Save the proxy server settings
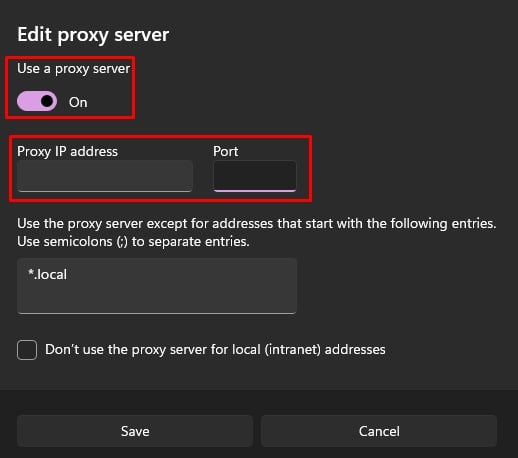 pos(135,431)
